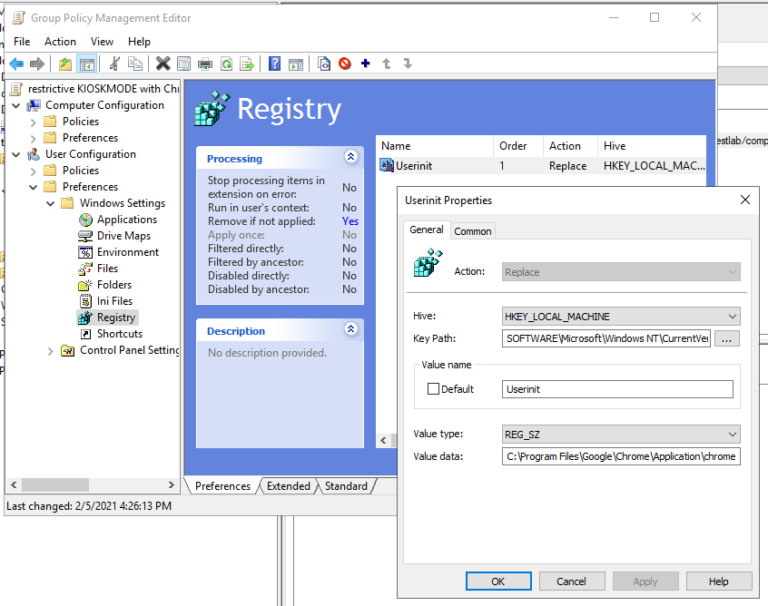Collapse the Processing panel chevron
Image resolution: width=768 pixels, height=606 pixels.
(x=350, y=157)
